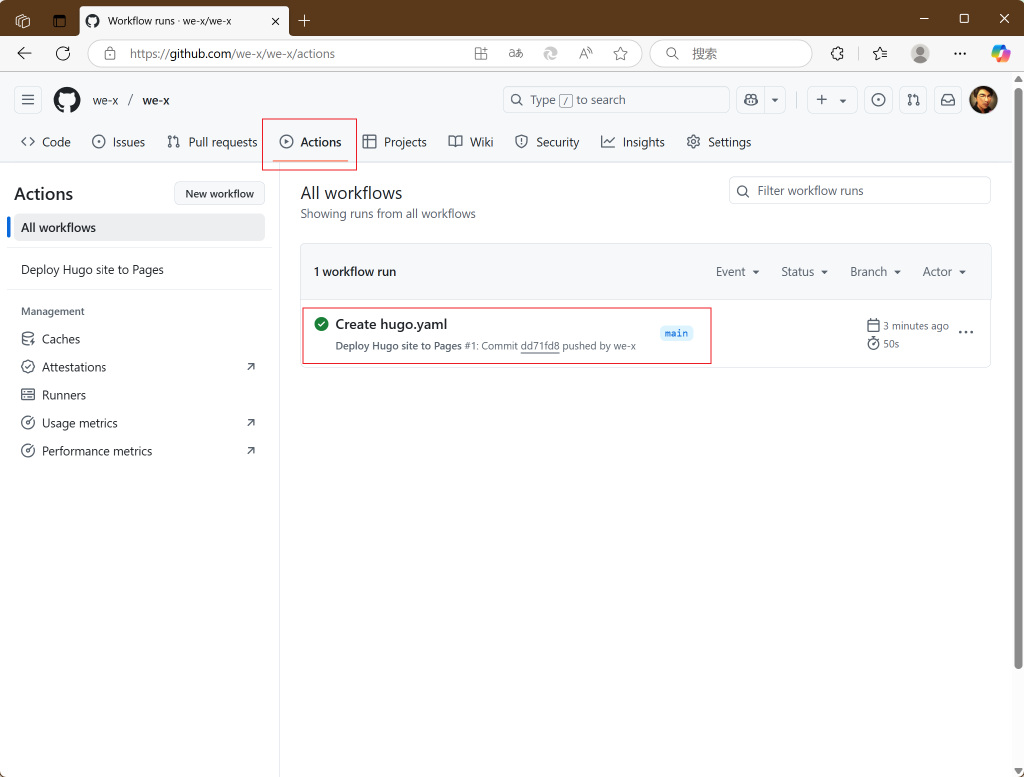Image resolution: width=1024 pixels, height=777 pixels.
Task: Open commit dd71fd8 link
Action: coord(541,345)
